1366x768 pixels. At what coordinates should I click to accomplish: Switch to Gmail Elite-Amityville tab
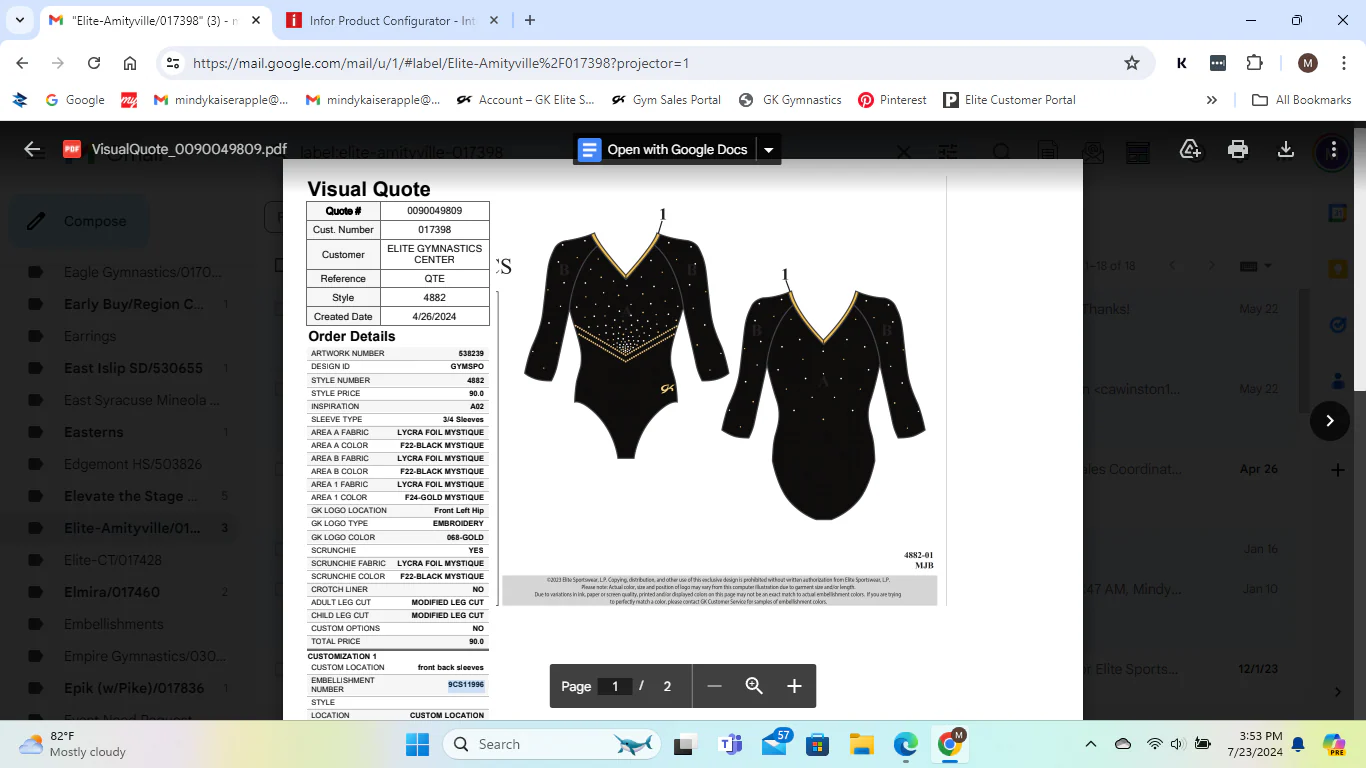point(155,20)
